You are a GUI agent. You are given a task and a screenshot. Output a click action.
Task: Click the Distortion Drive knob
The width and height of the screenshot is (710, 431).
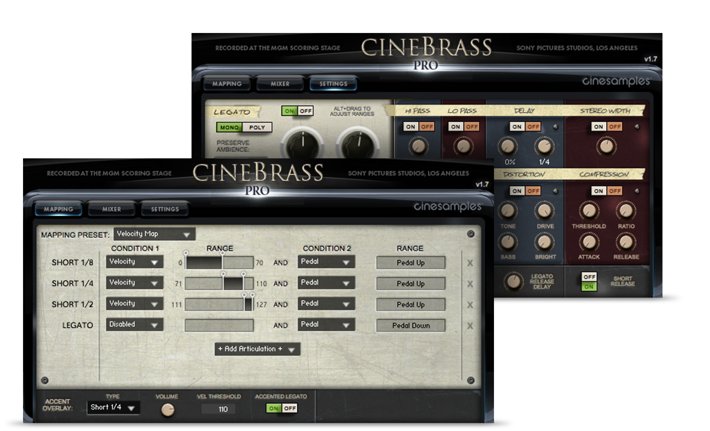click(544, 211)
